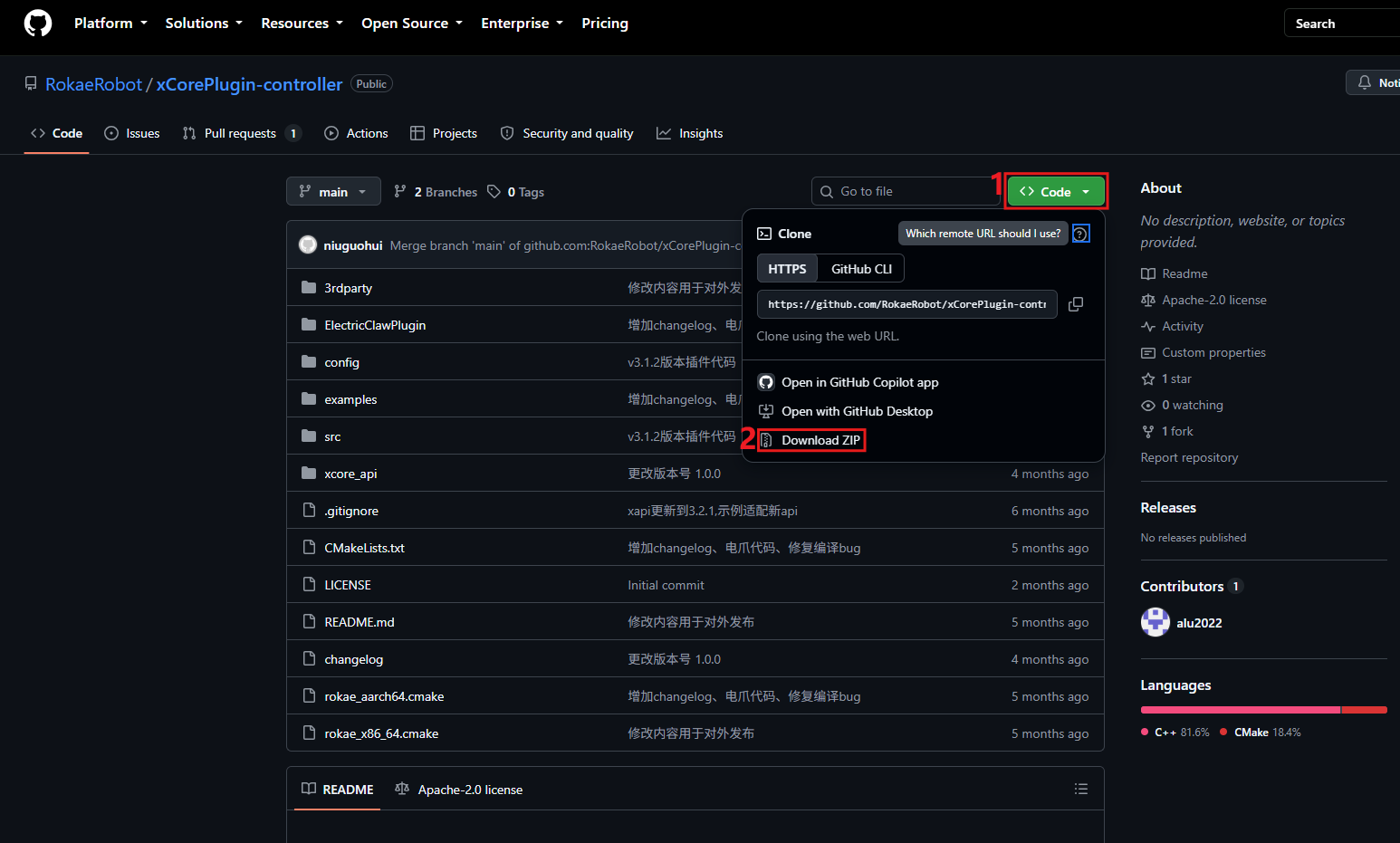Expand the Platform menu
Viewport: 1400px width, 843px height.
pos(110,24)
